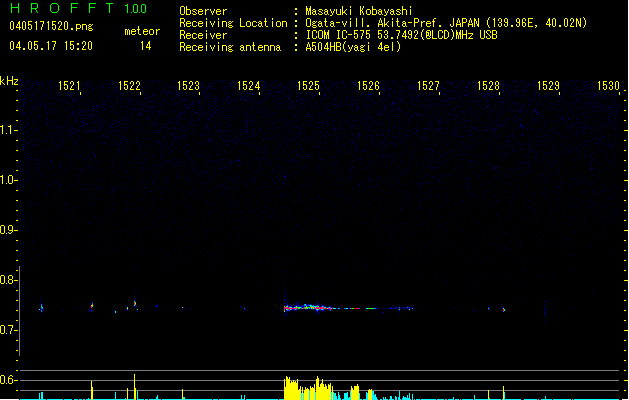Click time axis marker 1527
This screenshot has width=629, height=400.
(x=428, y=86)
